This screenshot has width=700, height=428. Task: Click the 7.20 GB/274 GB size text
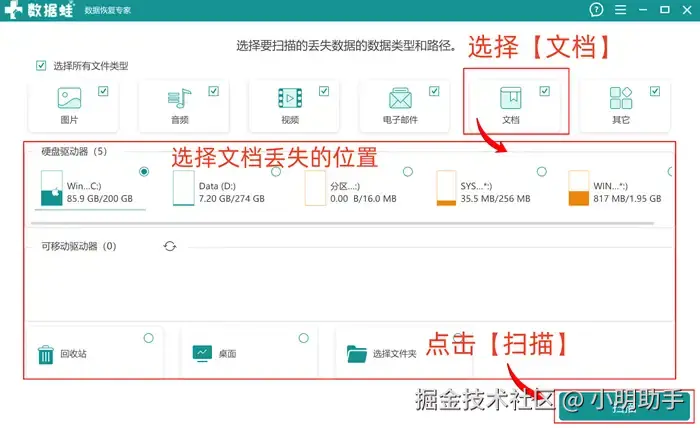coord(232,199)
